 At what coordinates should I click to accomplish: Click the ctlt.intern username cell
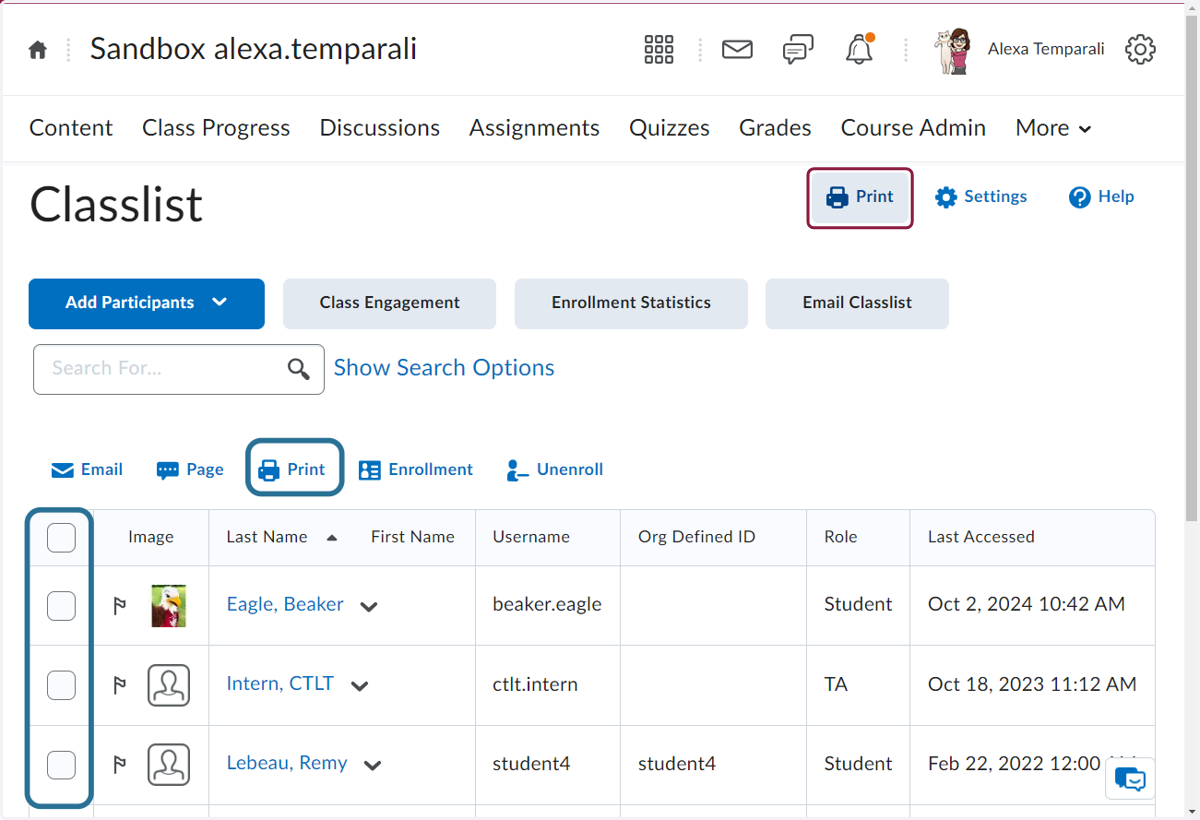(x=535, y=685)
